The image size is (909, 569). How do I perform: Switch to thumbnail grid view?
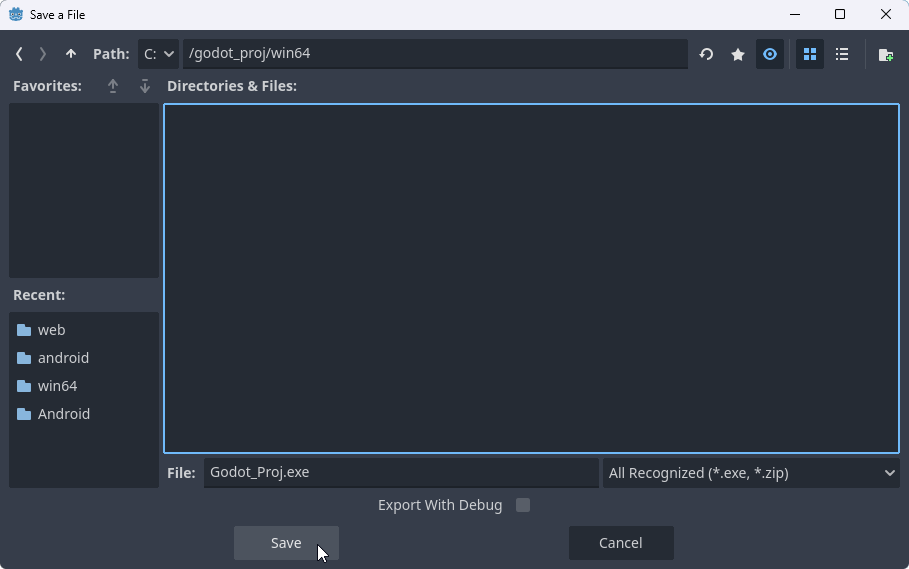click(810, 54)
